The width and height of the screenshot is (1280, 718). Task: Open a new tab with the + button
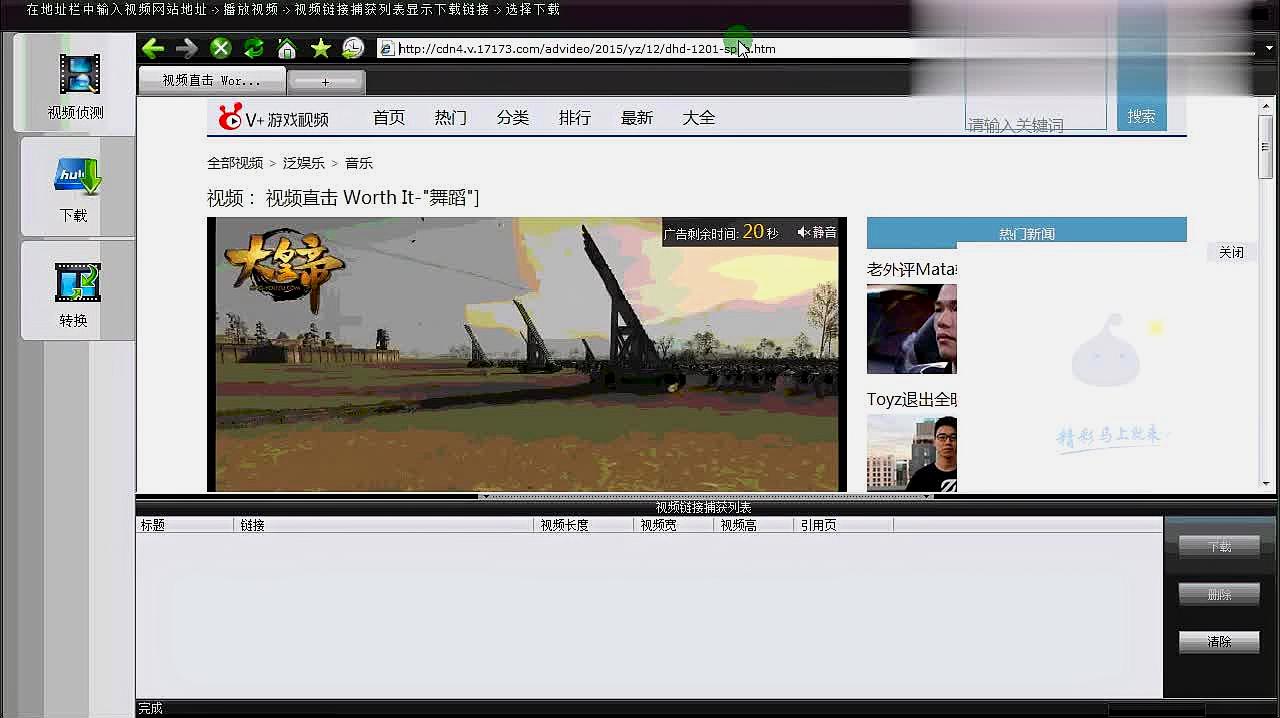click(326, 81)
